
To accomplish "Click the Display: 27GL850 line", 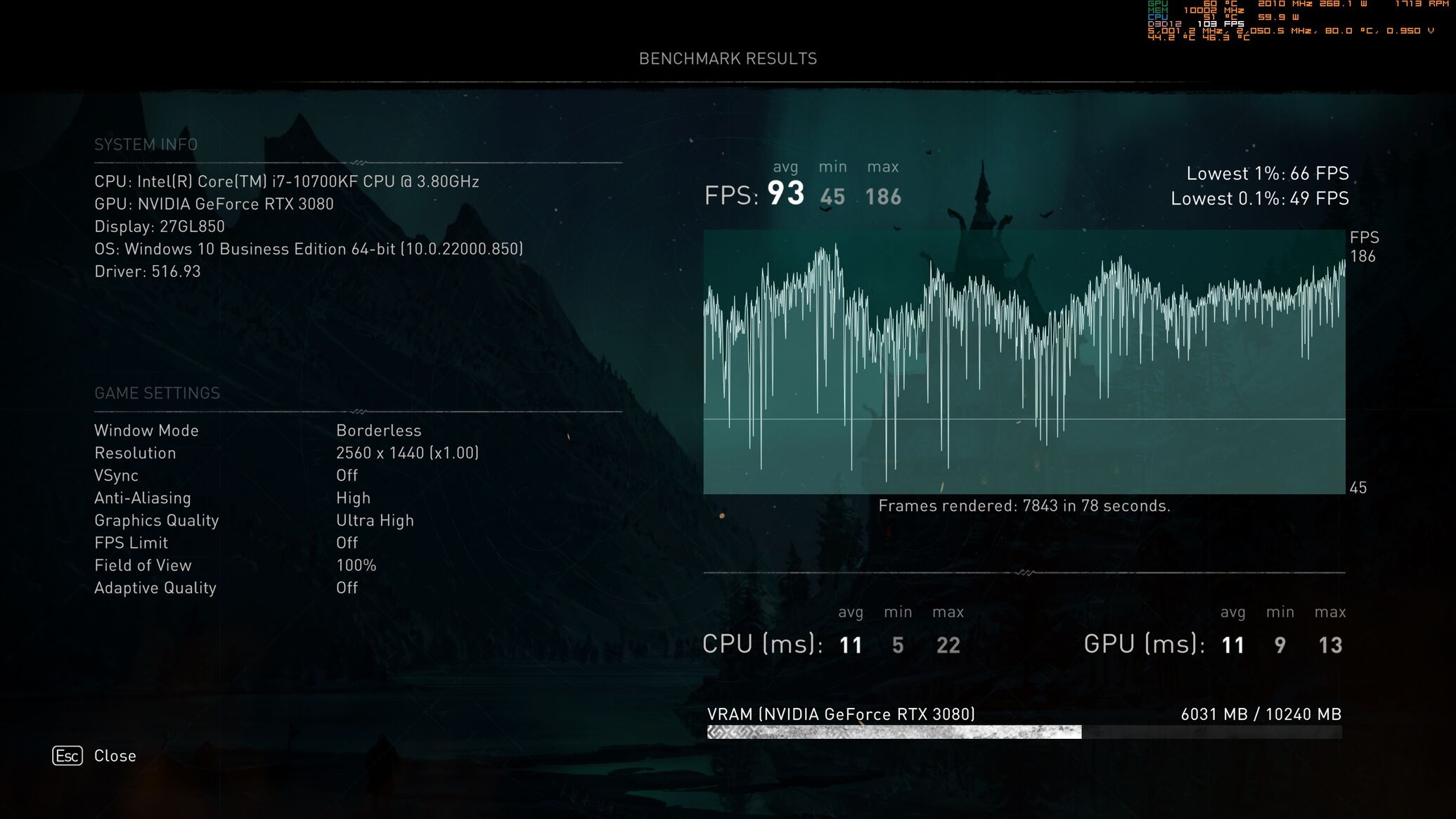I will [x=160, y=226].
